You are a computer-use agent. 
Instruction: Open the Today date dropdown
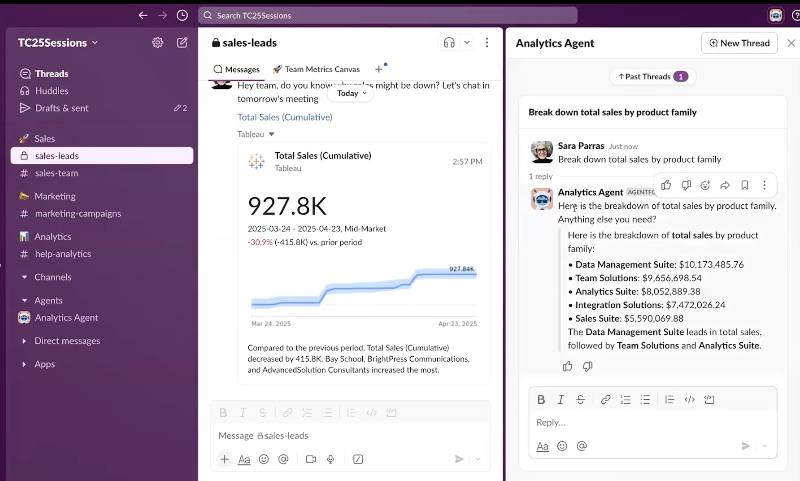tap(351, 93)
